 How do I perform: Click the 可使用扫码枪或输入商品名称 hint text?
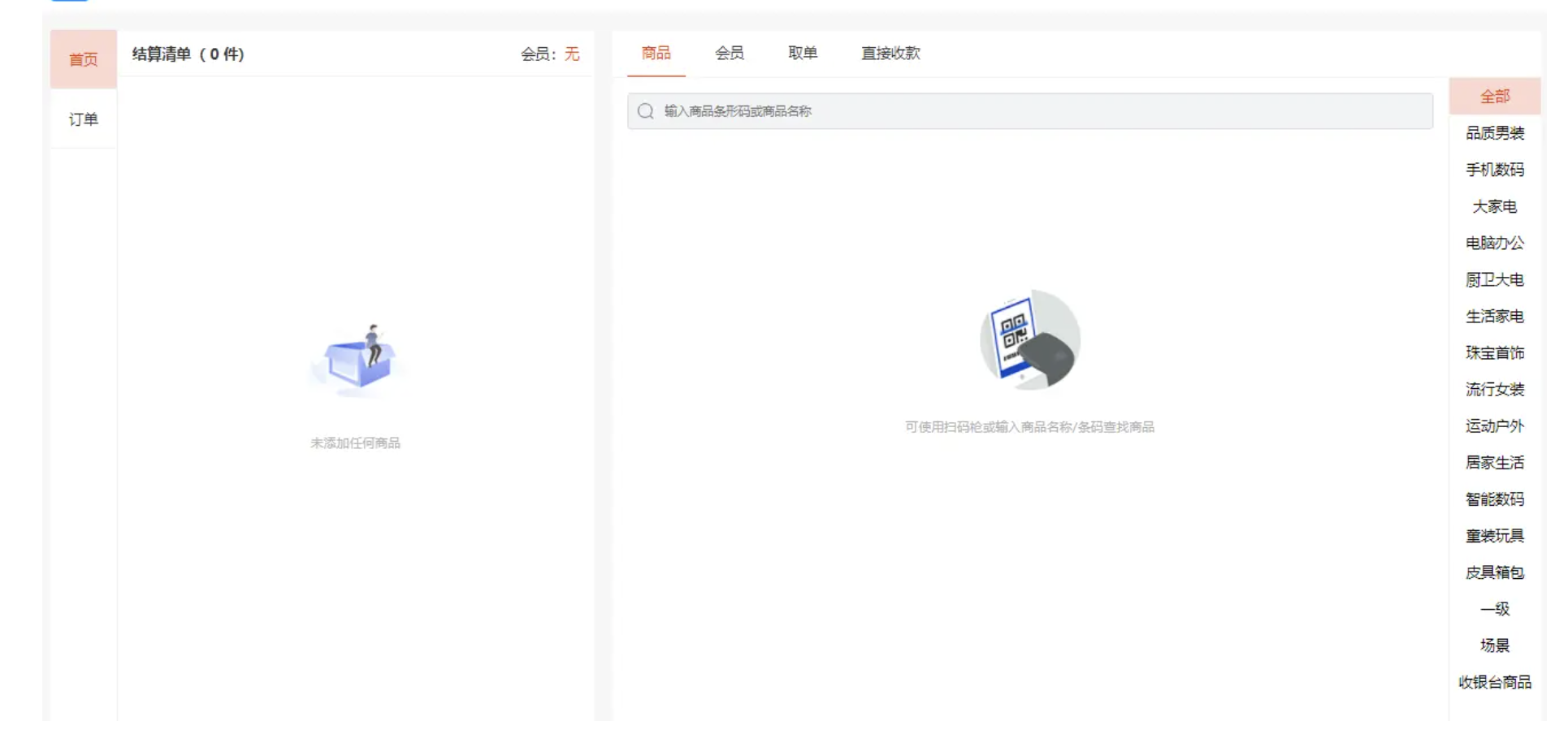(1030, 427)
